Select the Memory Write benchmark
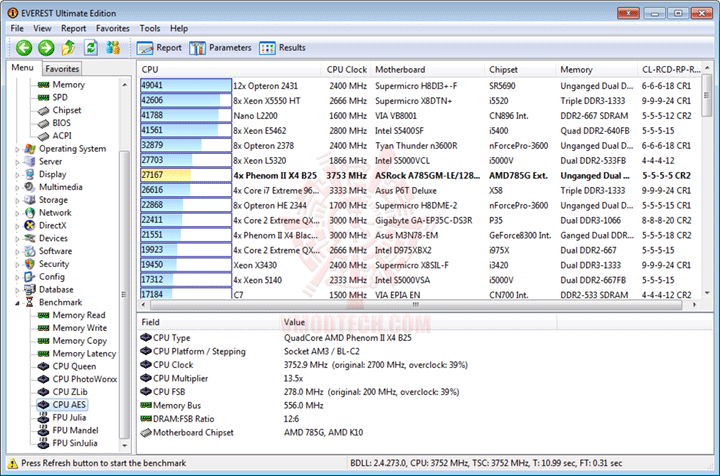 (79, 328)
